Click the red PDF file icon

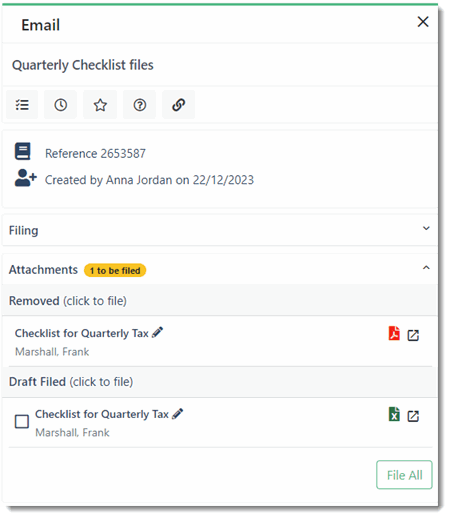coord(394,333)
